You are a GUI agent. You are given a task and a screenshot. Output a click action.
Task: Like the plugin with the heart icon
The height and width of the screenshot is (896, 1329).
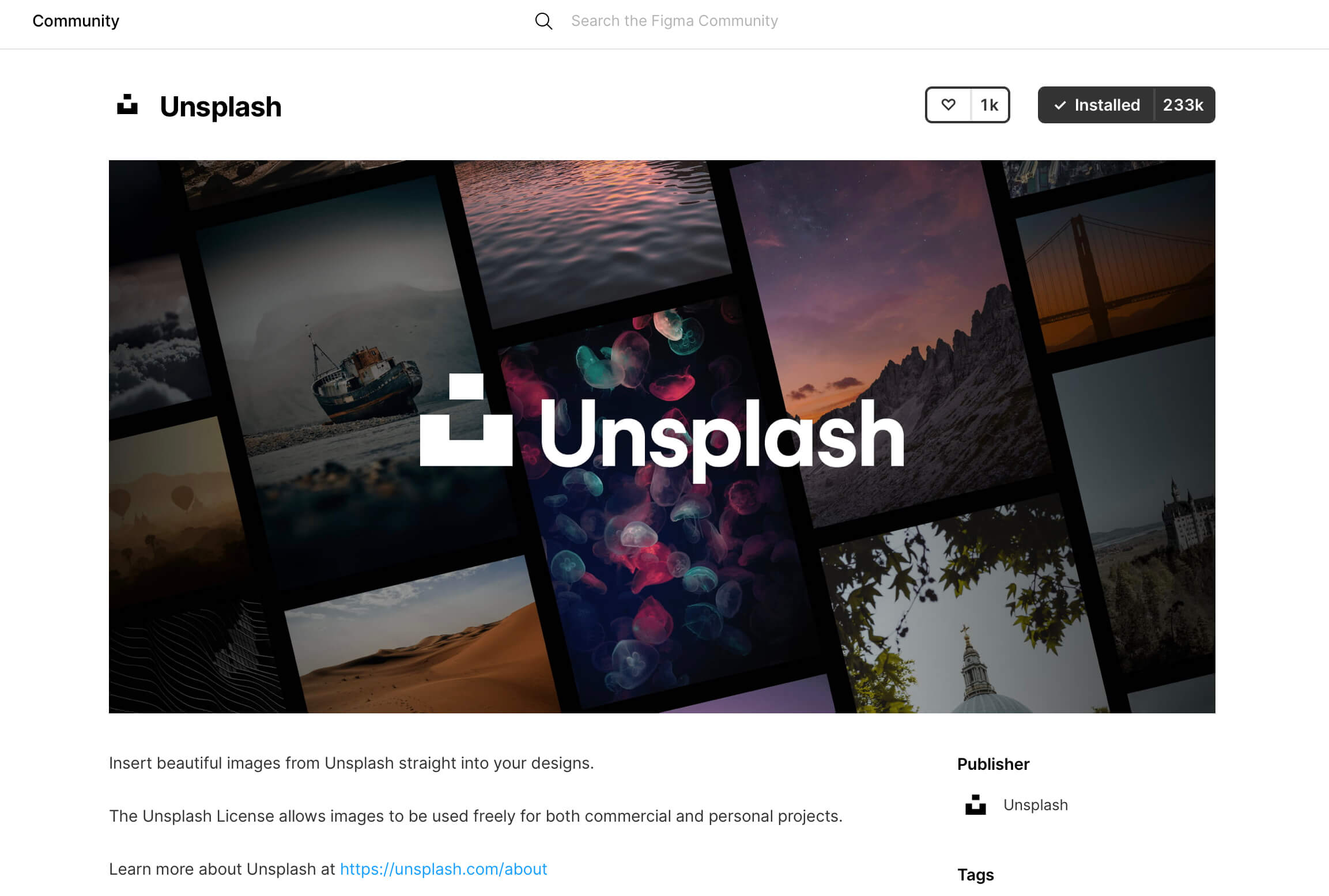[948, 105]
